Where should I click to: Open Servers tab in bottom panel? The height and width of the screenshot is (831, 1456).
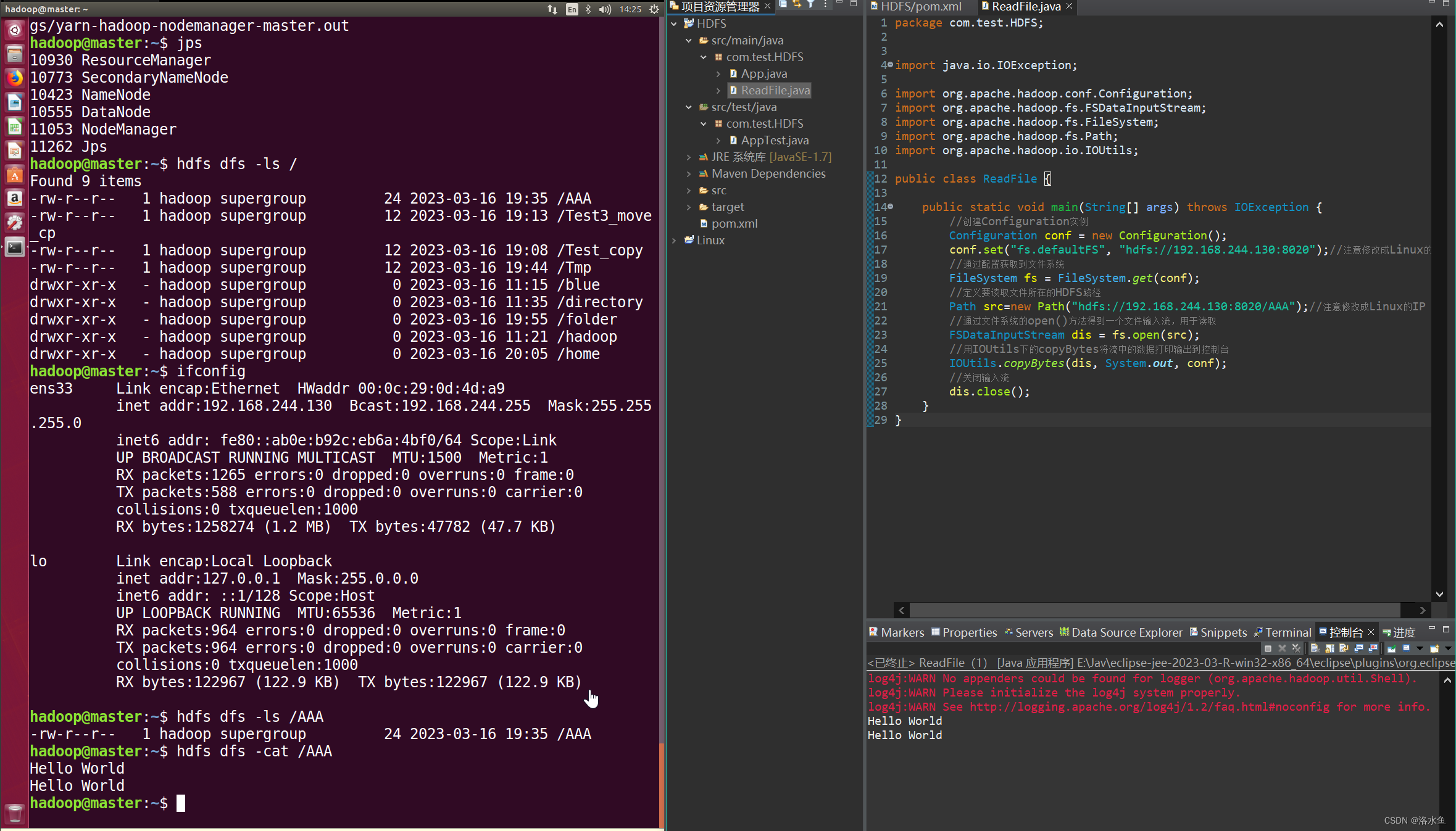[x=1028, y=632]
